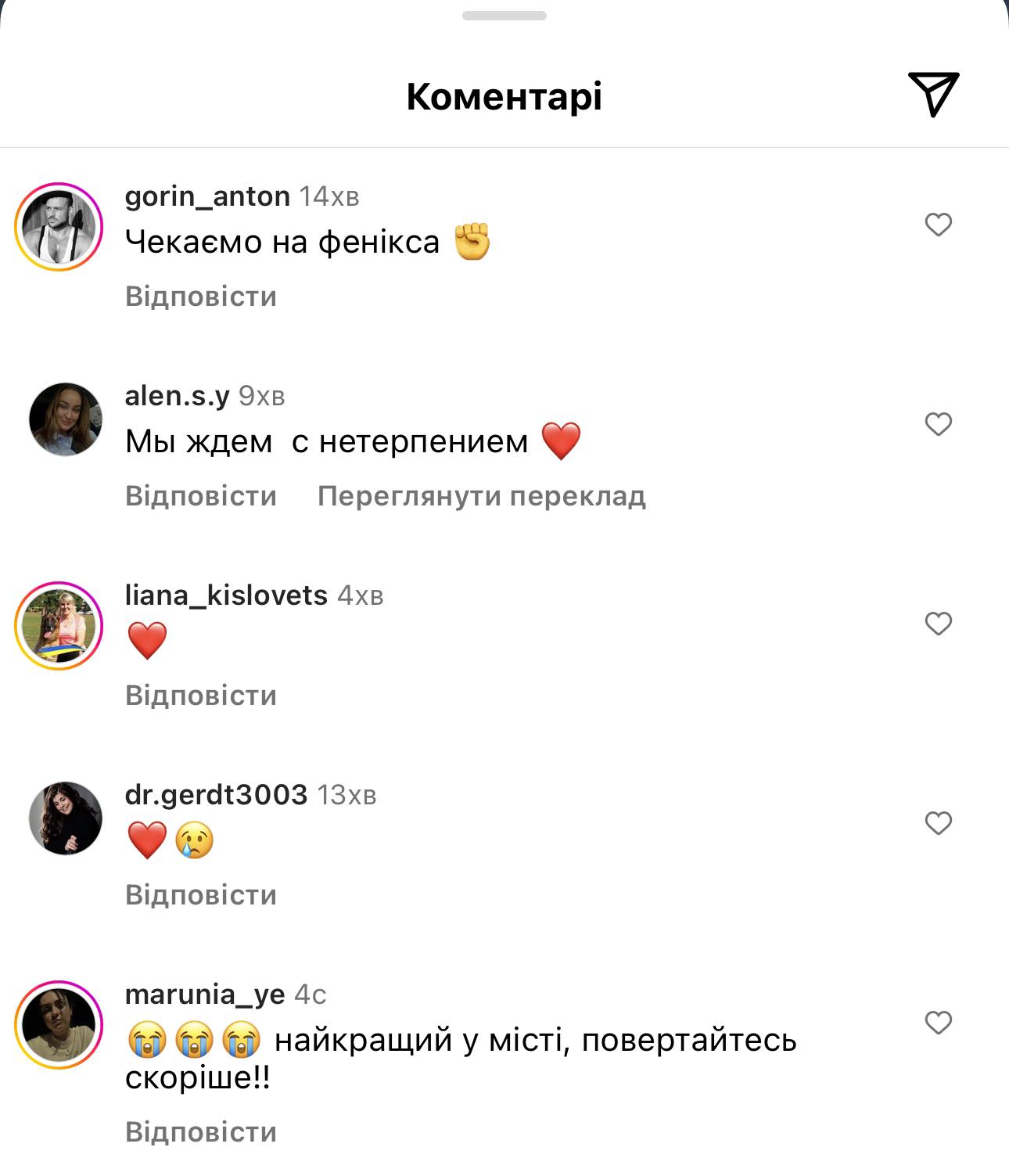The width and height of the screenshot is (1009, 1176).
Task: Open marunia_ye username link
Action: tap(205, 994)
